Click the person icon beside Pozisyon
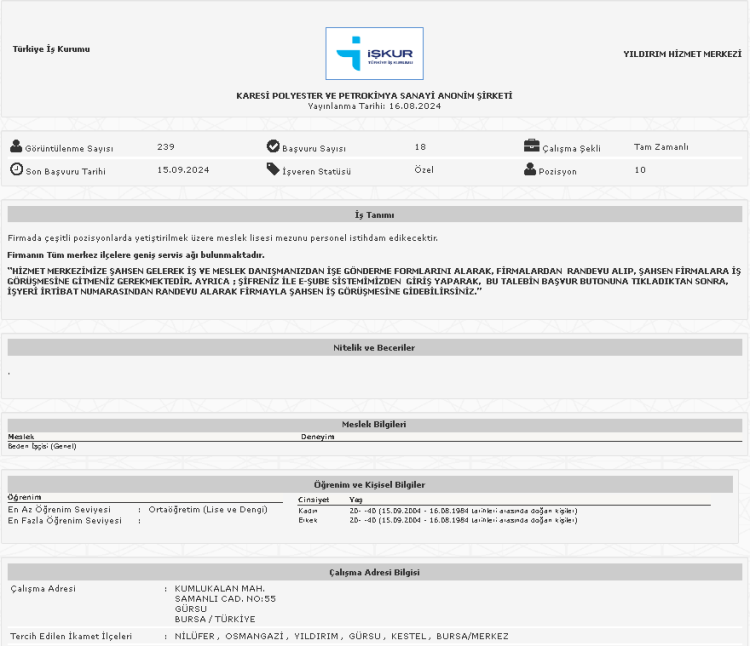The image size is (750, 646). (x=530, y=170)
